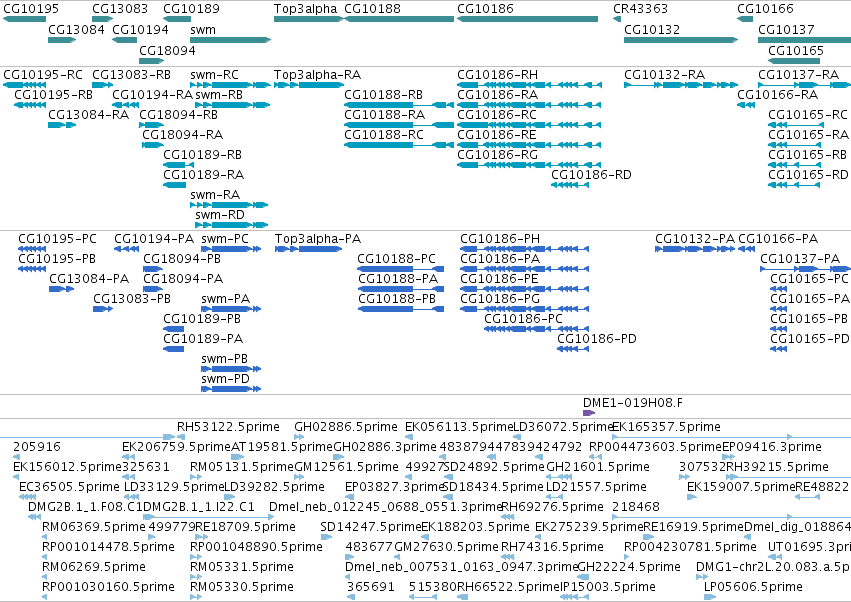Click EST EK159007.5prime

tap(741, 486)
